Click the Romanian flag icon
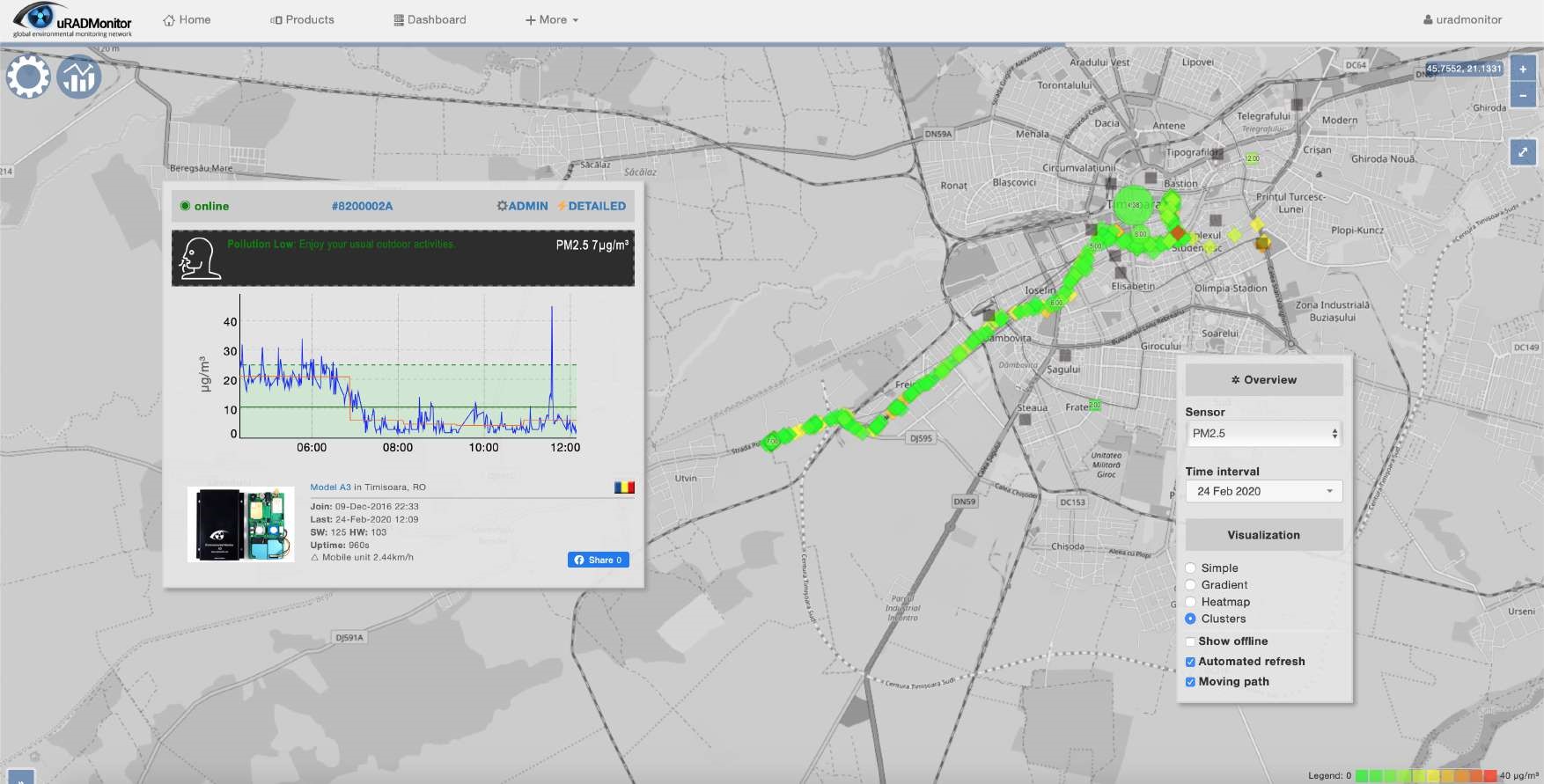 [624, 487]
